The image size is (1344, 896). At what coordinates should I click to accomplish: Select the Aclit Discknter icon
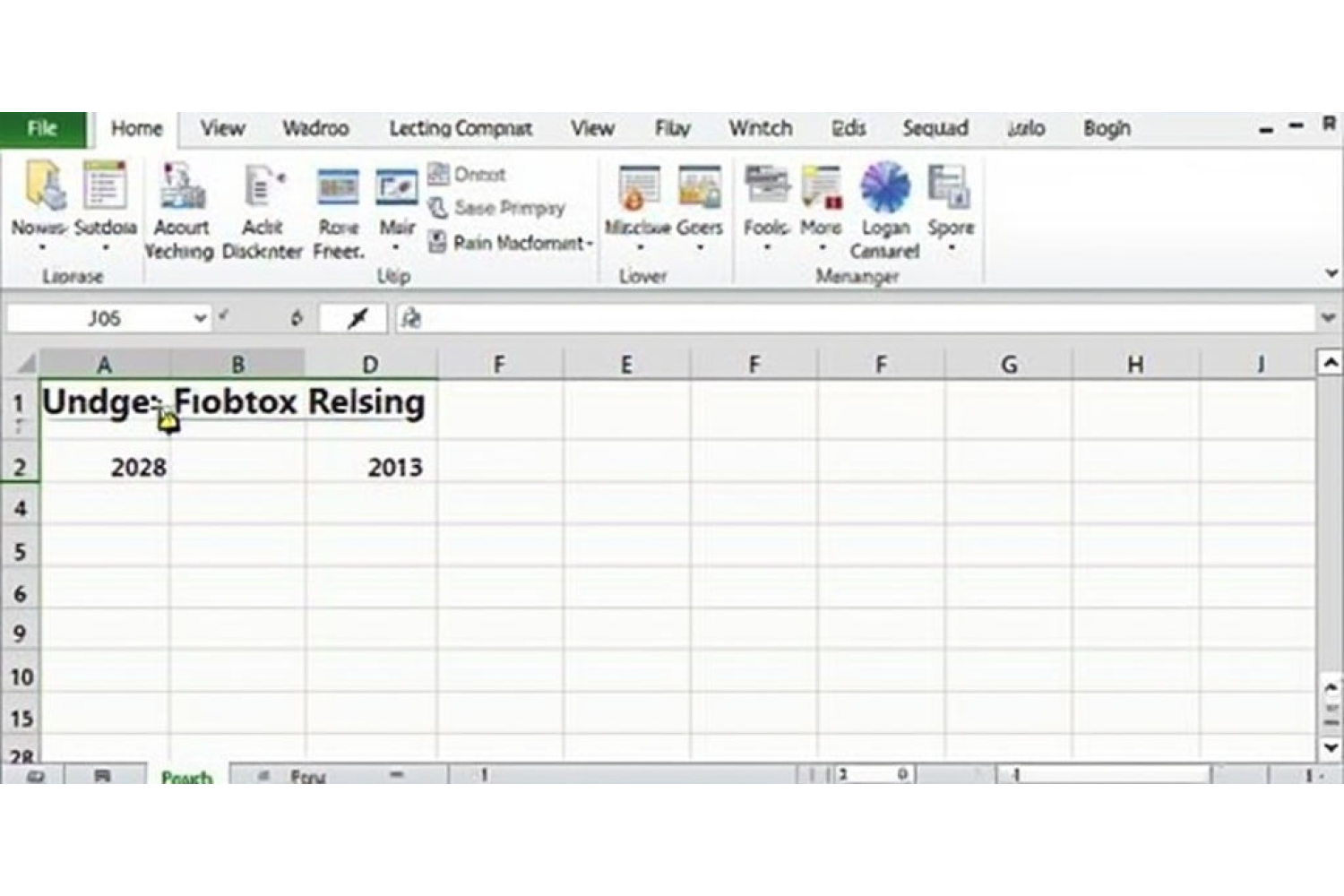coord(262,188)
